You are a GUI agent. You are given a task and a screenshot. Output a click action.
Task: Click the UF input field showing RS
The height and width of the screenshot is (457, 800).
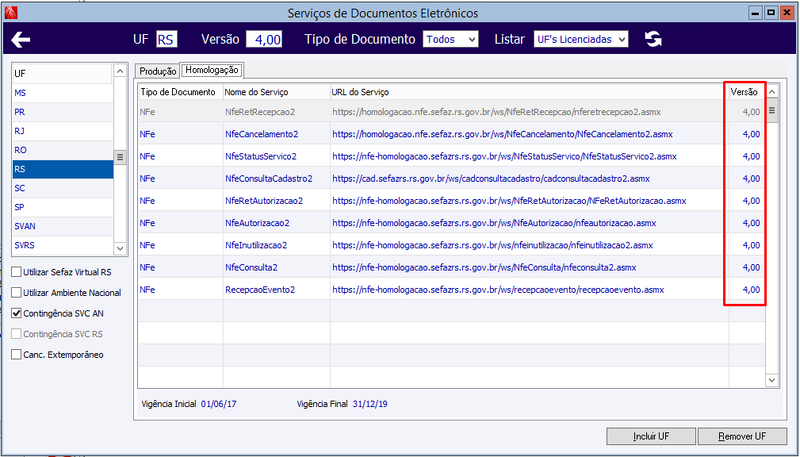click(x=166, y=39)
